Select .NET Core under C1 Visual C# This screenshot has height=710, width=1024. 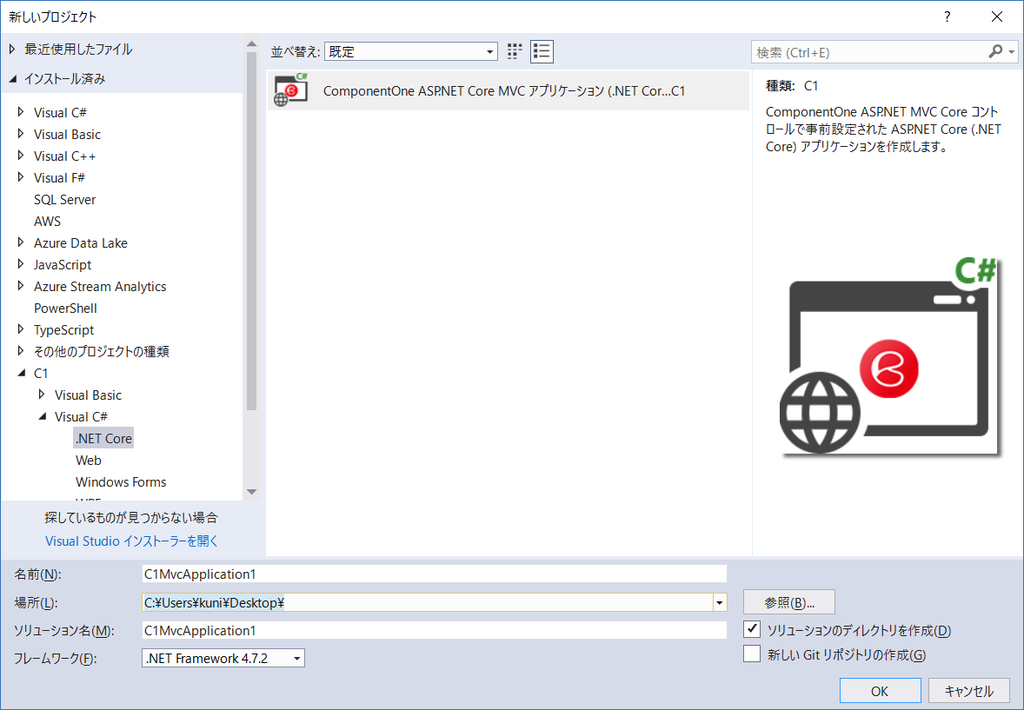point(103,438)
